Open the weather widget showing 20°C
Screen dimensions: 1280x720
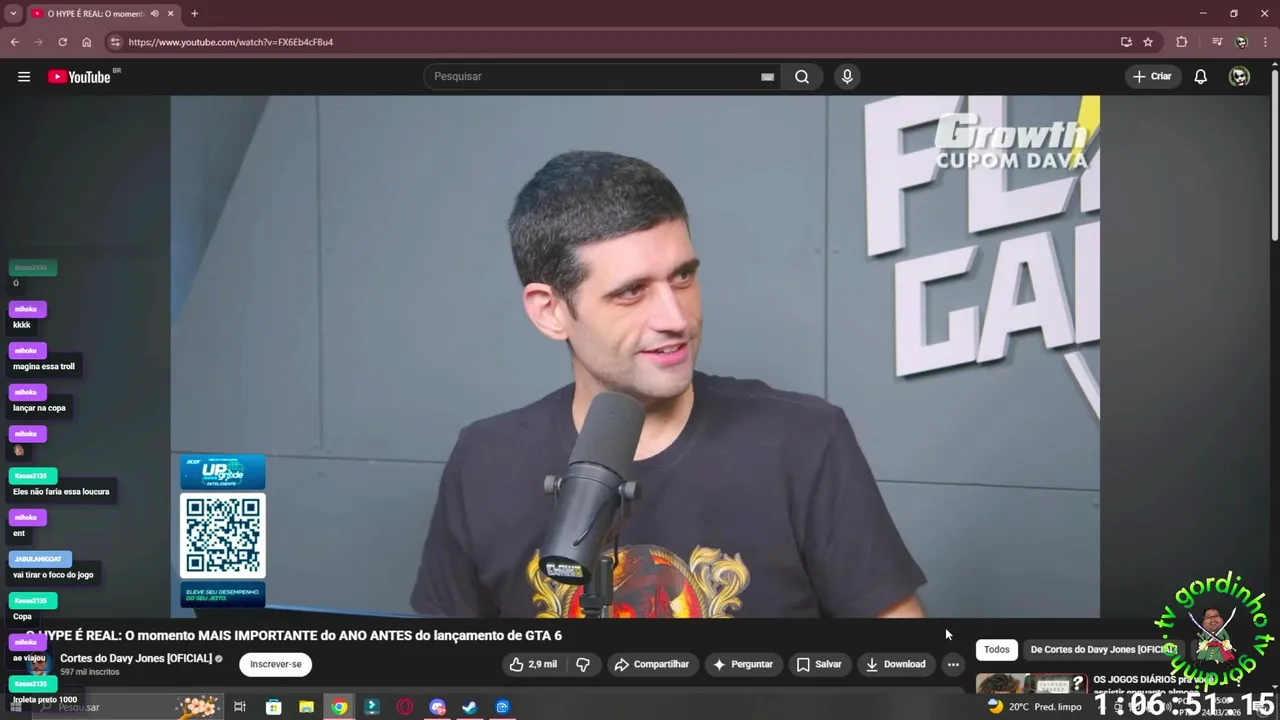pos(1034,706)
